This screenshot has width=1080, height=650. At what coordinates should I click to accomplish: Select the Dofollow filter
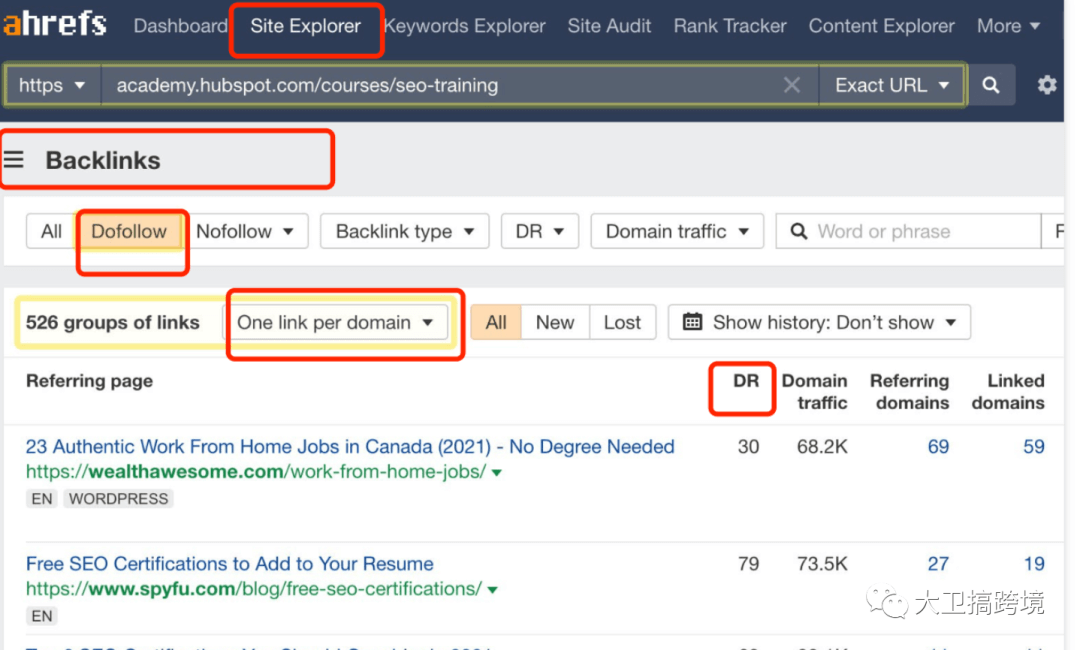tap(129, 231)
